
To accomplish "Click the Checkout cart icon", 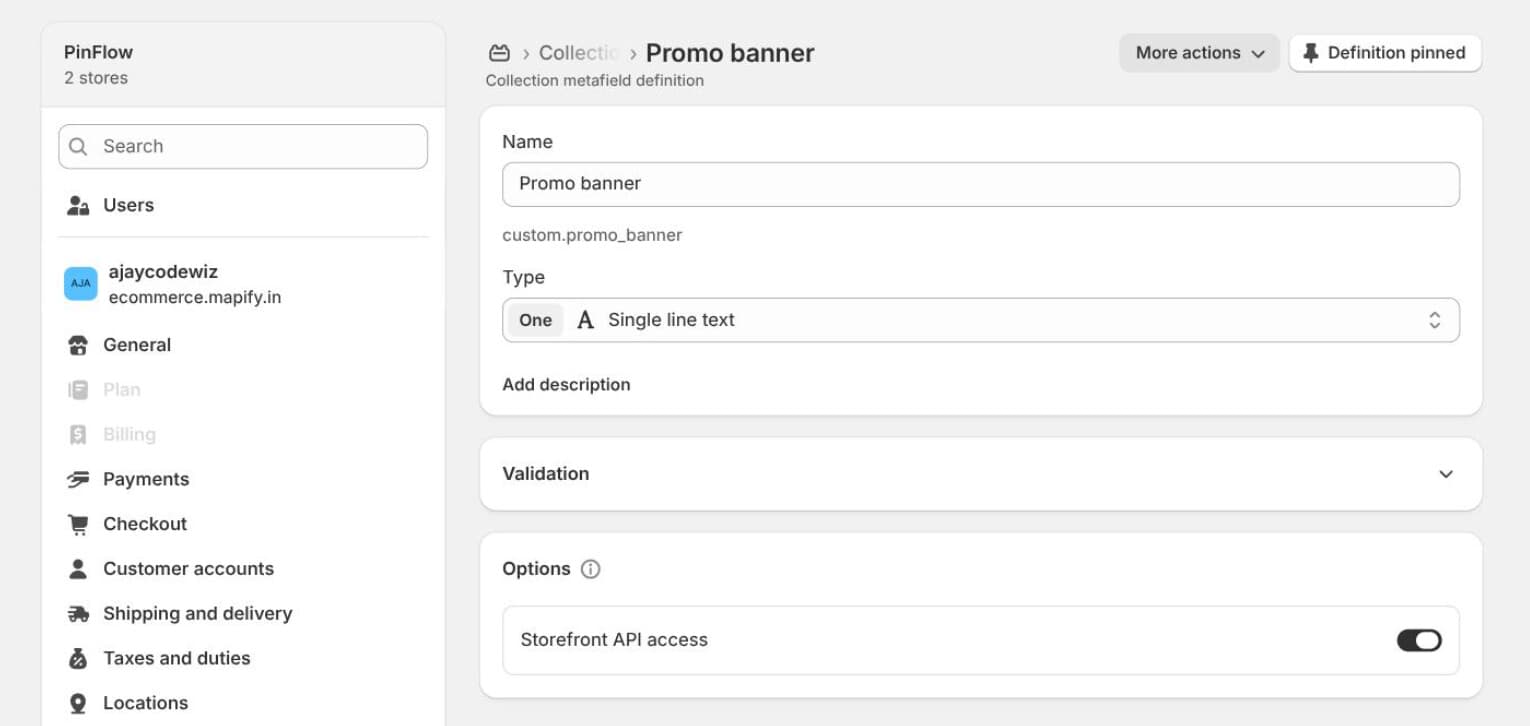I will pos(78,524).
